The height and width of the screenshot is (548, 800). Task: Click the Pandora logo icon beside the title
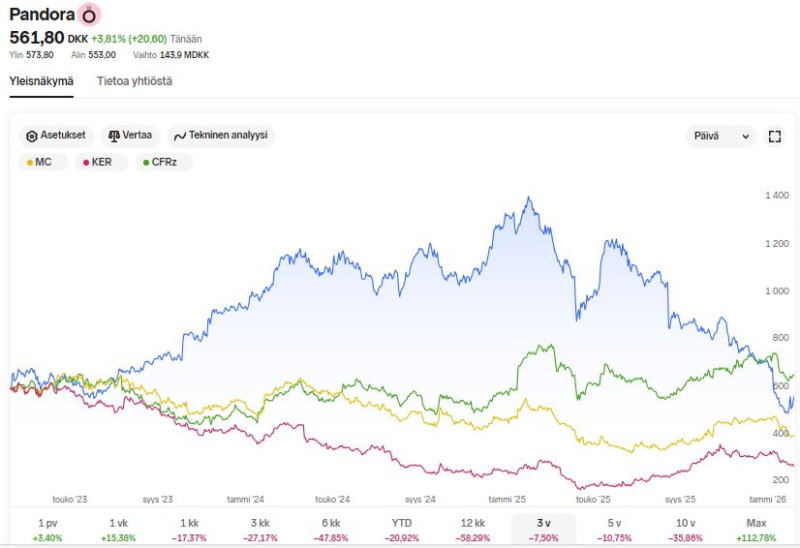[91, 16]
